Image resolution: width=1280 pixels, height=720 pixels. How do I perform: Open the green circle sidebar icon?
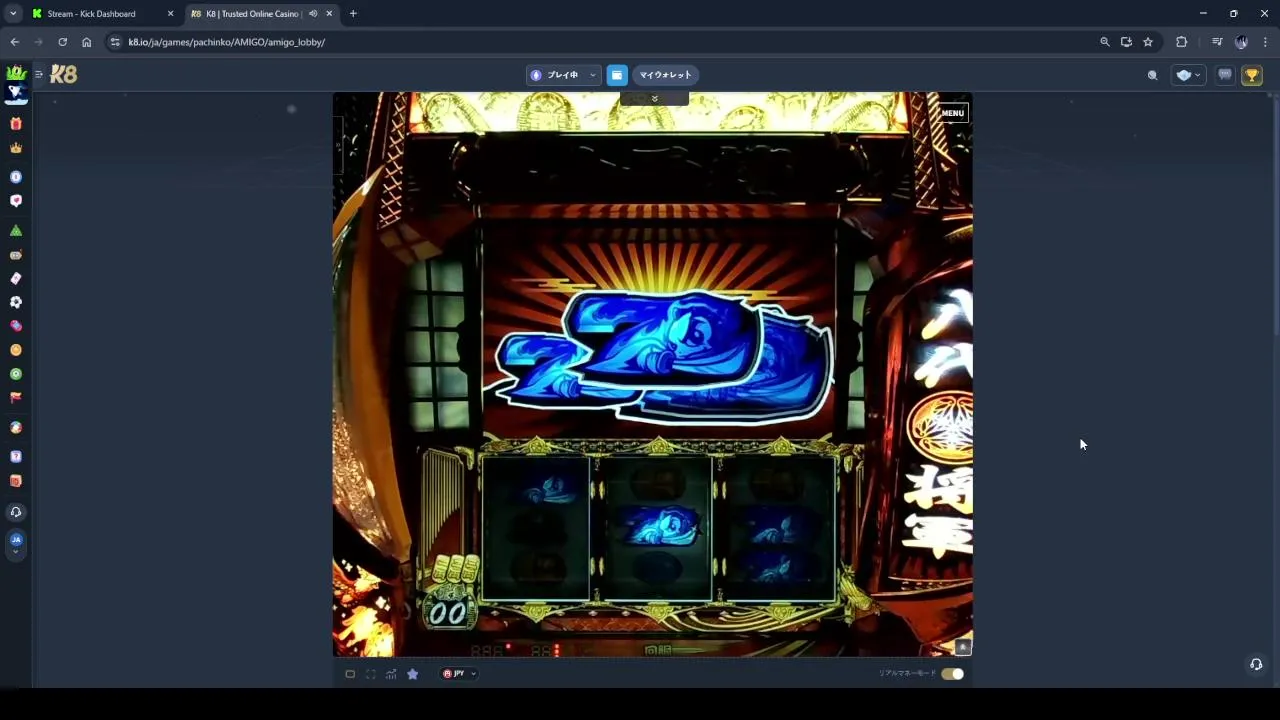16,374
